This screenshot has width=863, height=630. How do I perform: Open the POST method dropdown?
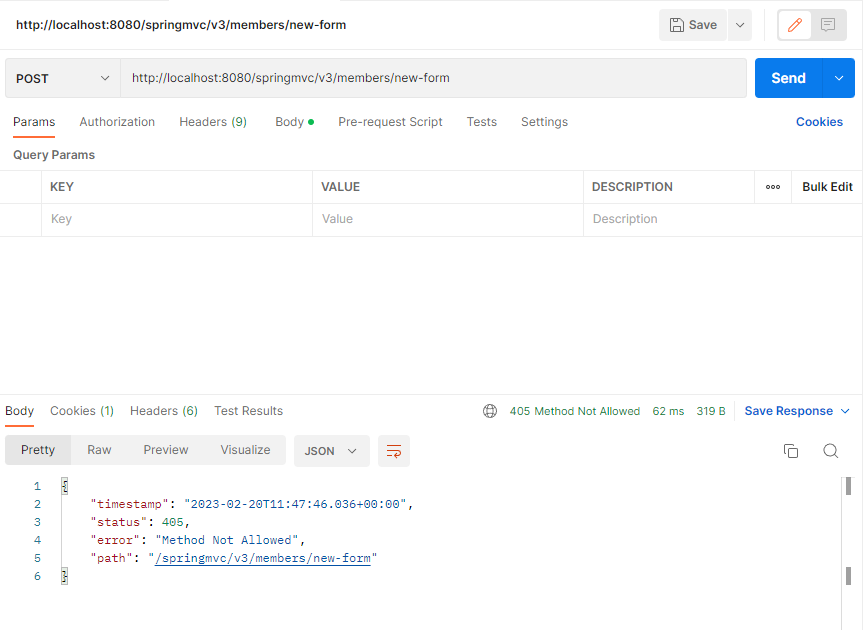(63, 78)
